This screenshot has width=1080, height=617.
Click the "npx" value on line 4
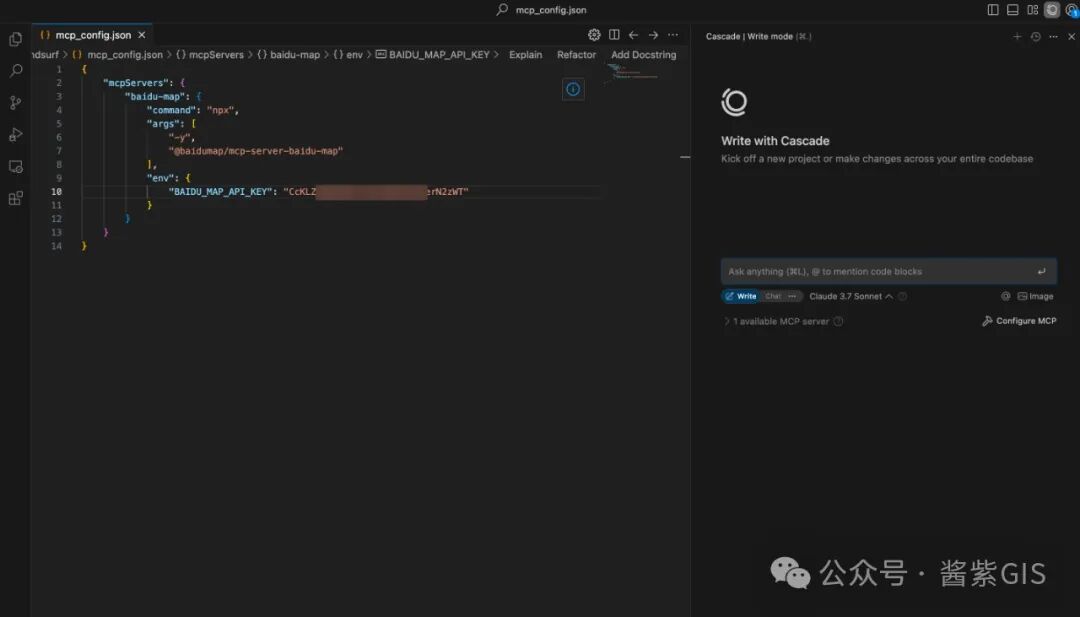click(221, 110)
